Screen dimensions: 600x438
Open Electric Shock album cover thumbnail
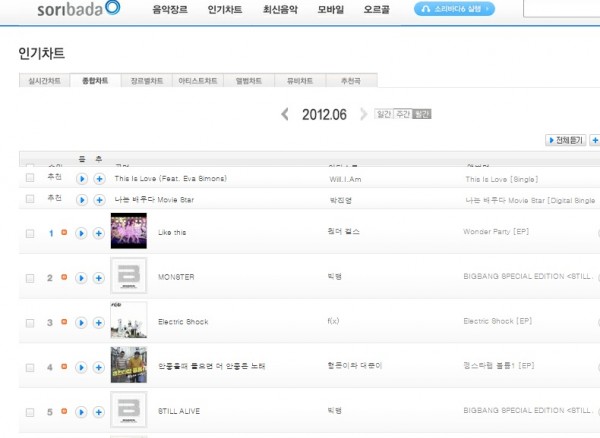(x=129, y=320)
